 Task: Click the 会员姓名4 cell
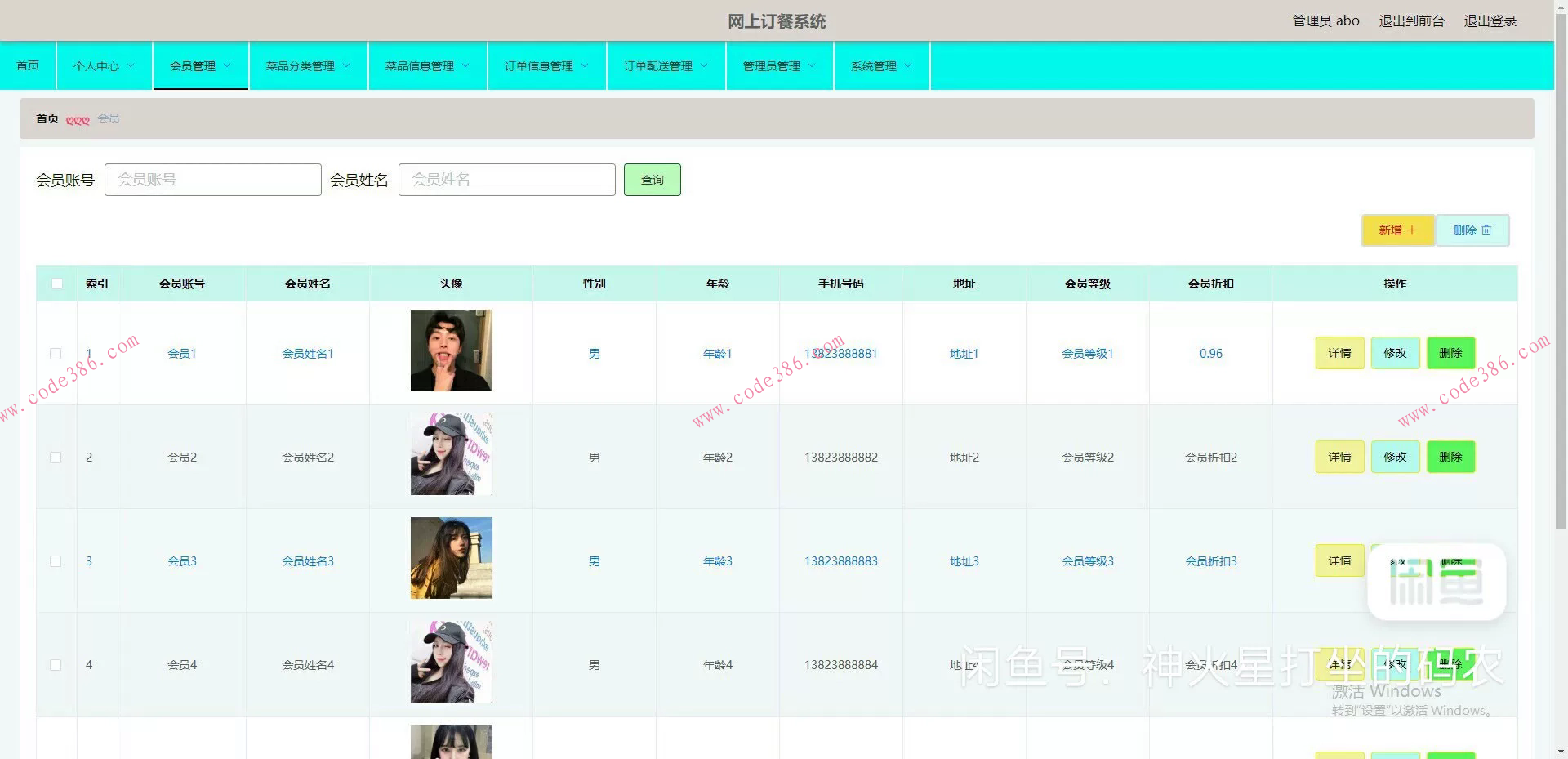pos(308,665)
